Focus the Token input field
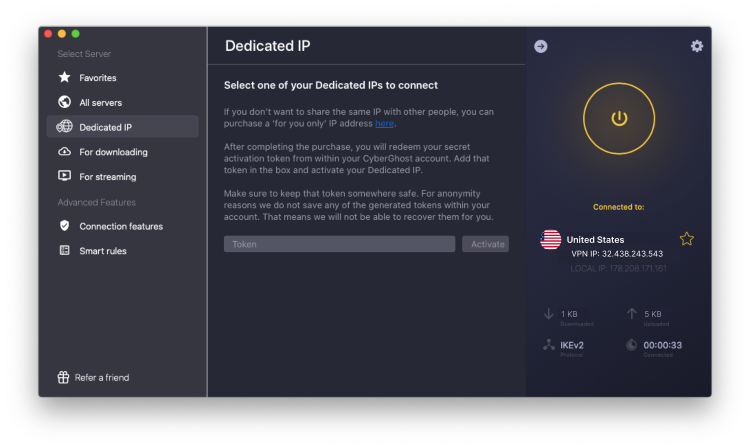 (x=339, y=244)
